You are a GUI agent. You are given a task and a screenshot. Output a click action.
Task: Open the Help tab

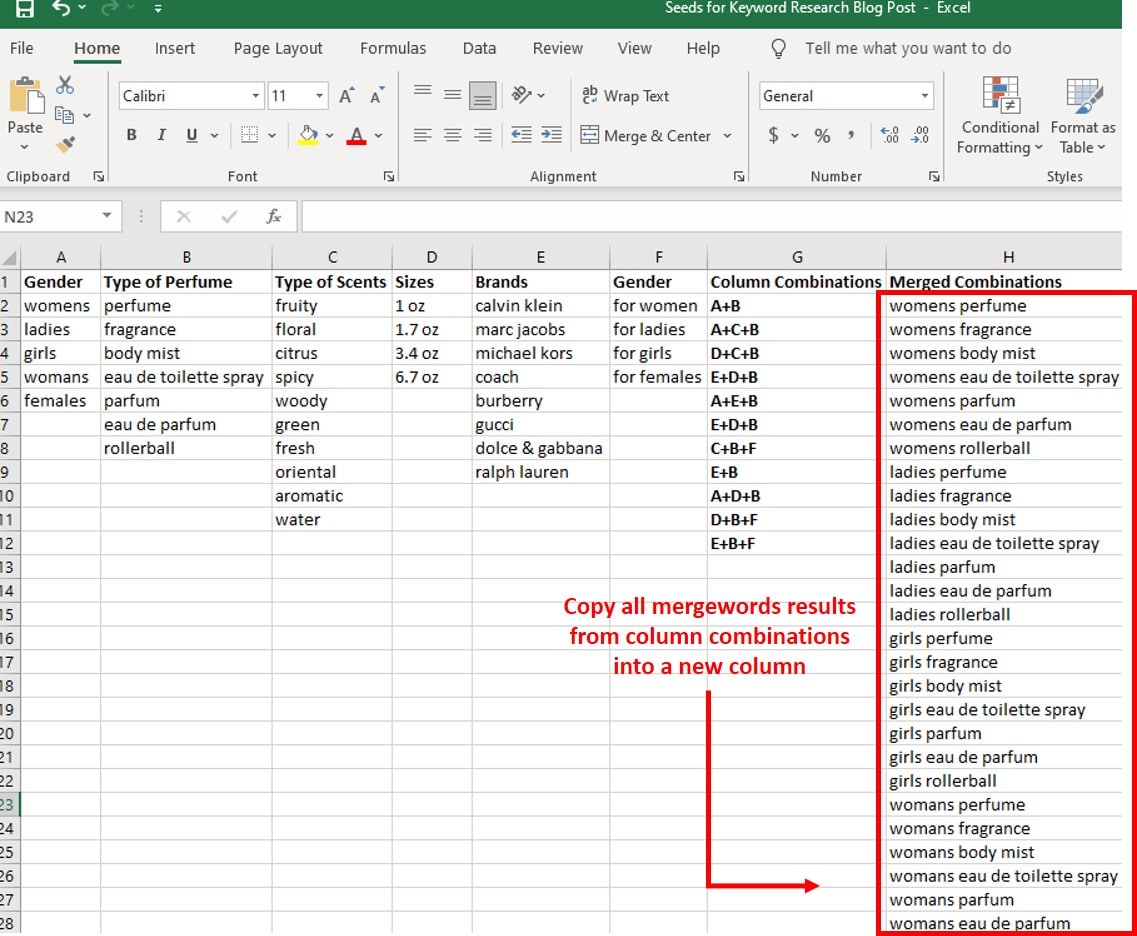coord(703,49)
